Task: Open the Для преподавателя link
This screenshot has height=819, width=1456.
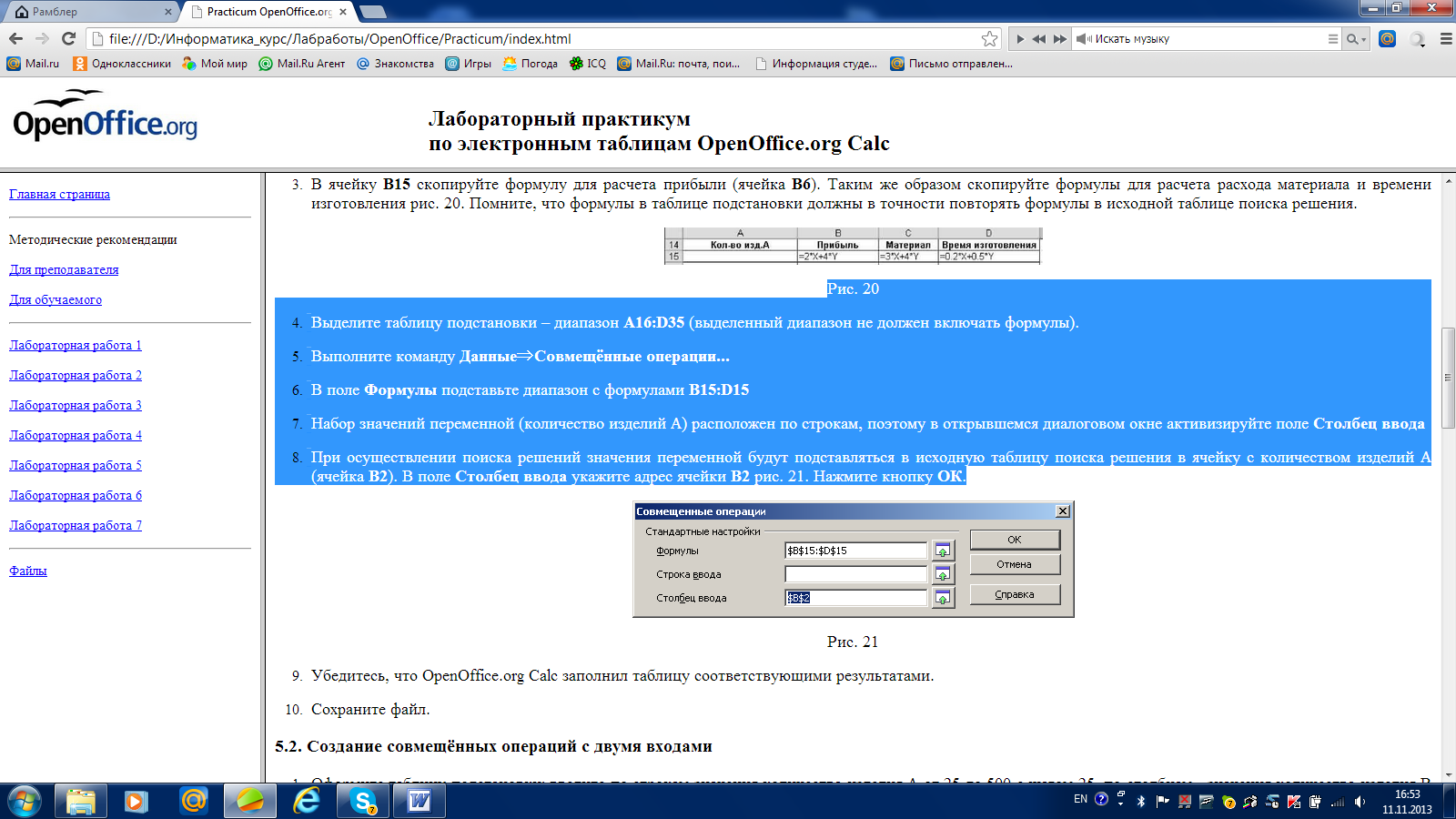Action: [x=64, y=269]
